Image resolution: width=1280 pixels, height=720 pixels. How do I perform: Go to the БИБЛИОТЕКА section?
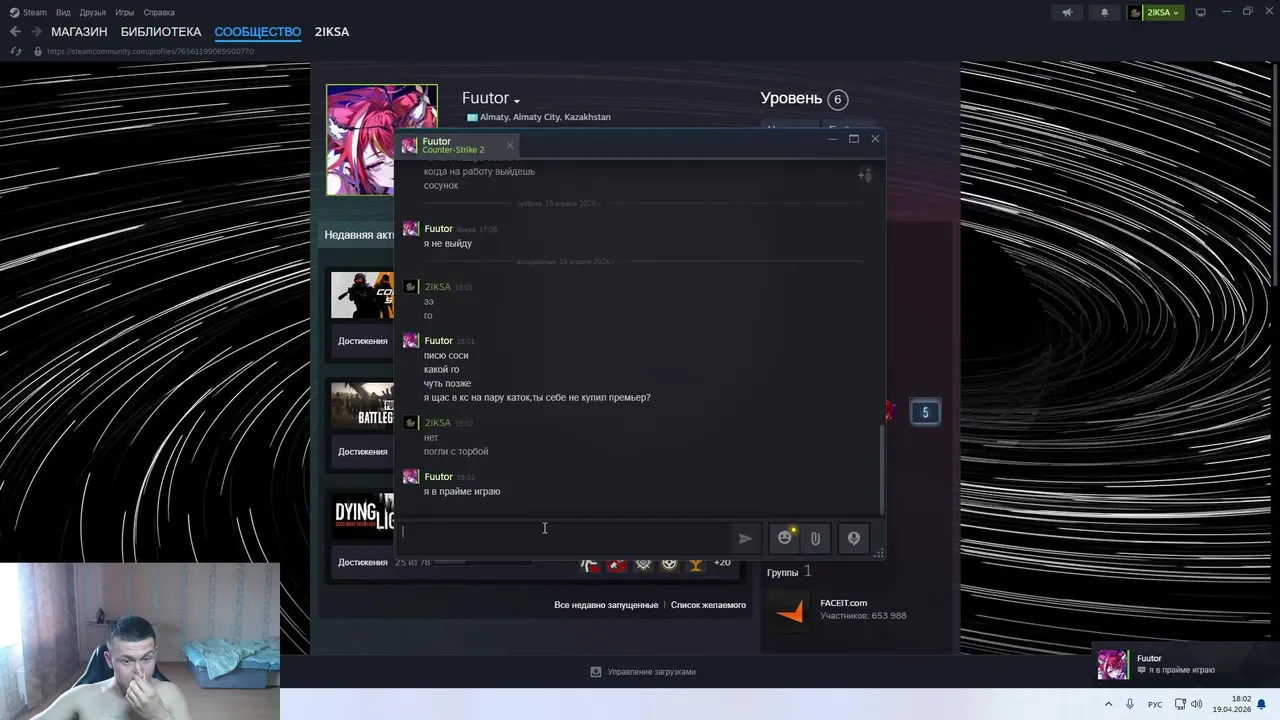pos(161,32)
